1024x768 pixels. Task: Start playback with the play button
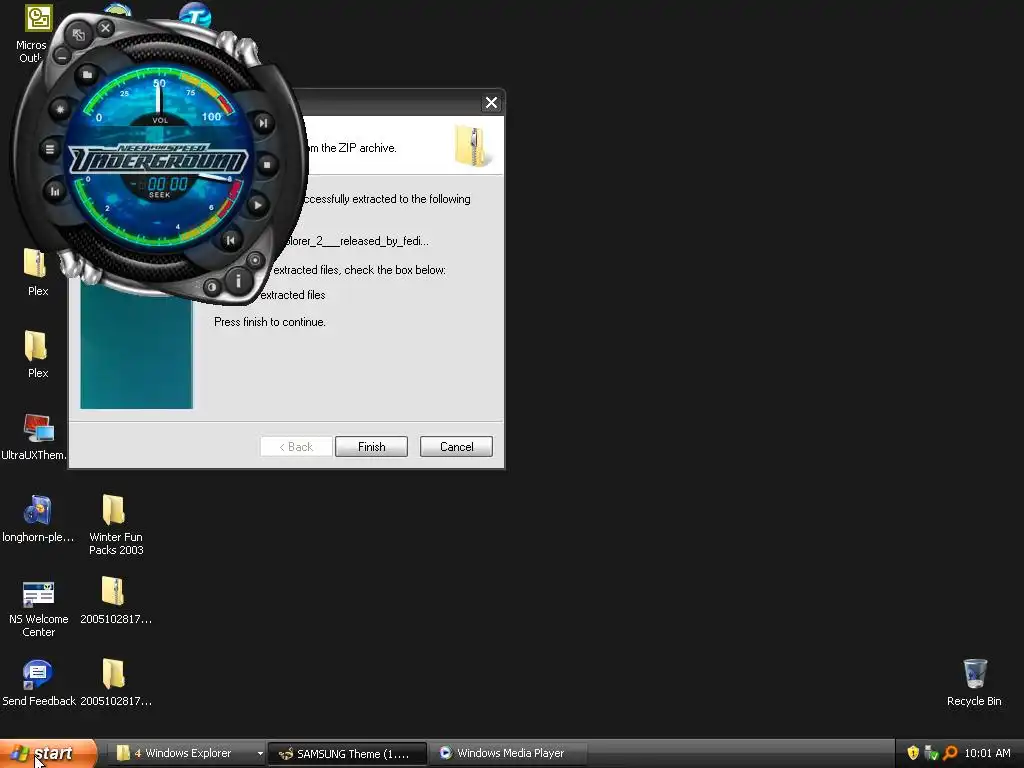coord(257,205)
